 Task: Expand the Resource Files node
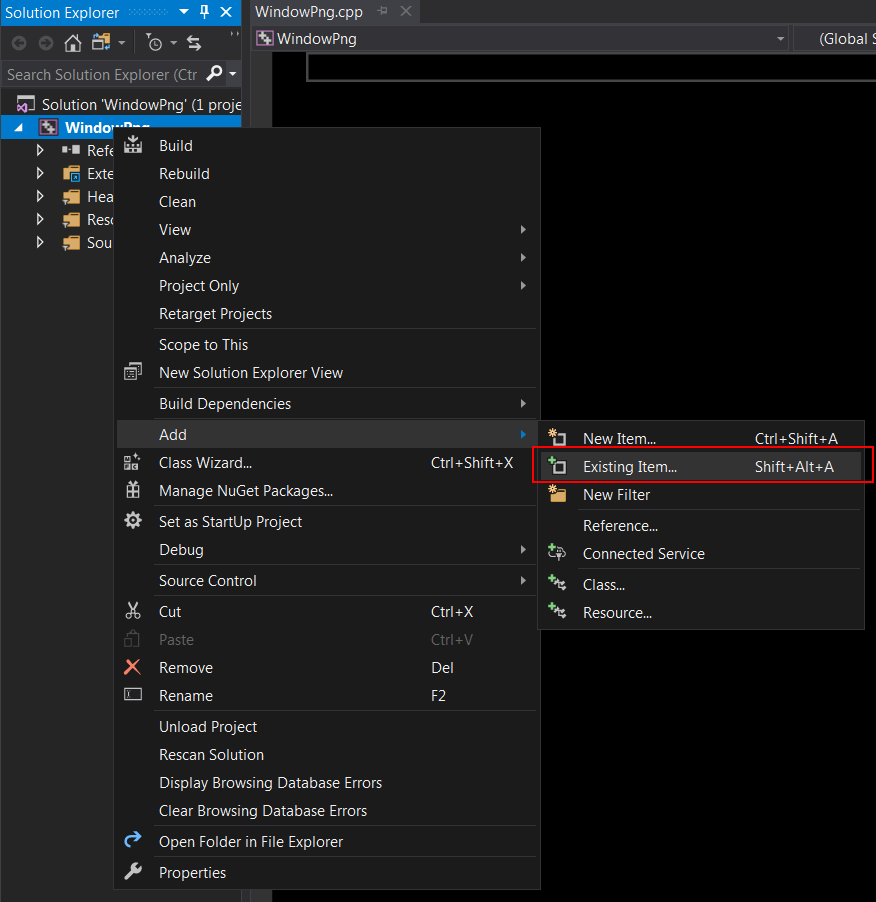point(40,219)
